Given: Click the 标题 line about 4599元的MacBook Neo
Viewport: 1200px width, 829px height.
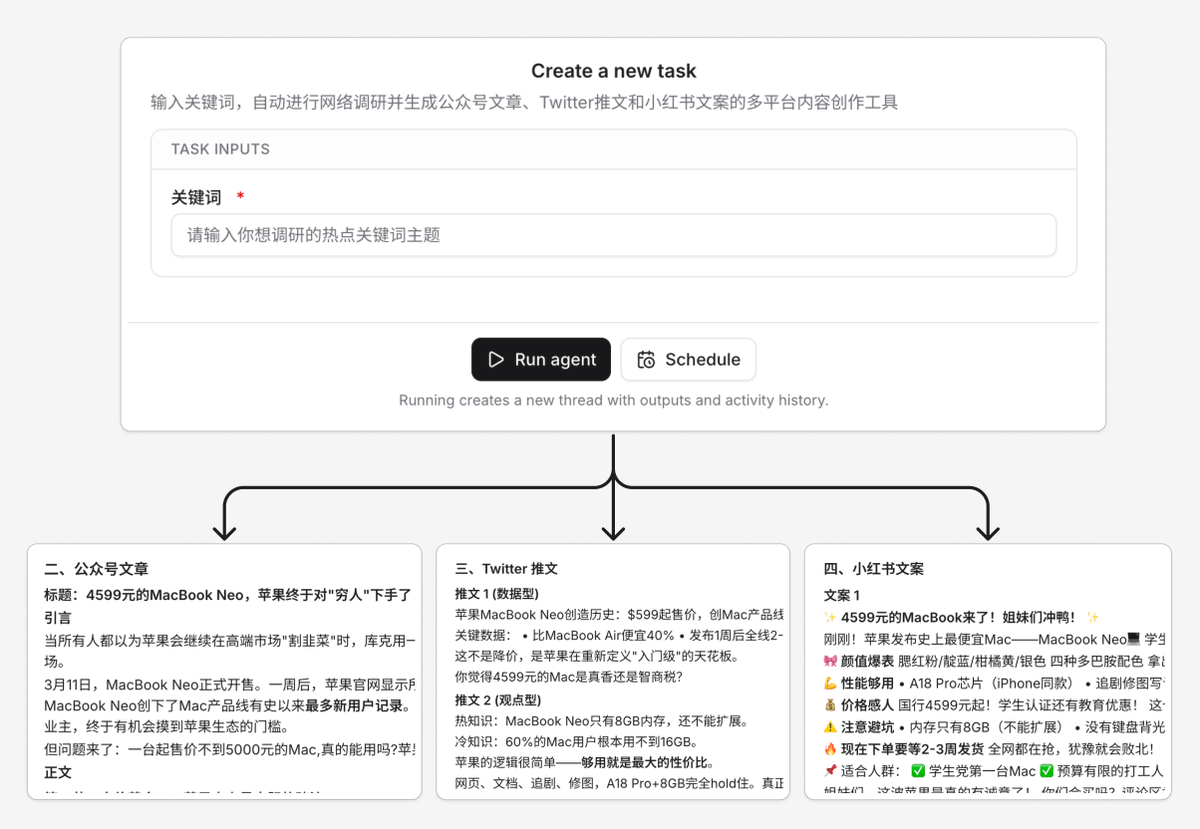Looking at the screenshot, I should [228, 595].
